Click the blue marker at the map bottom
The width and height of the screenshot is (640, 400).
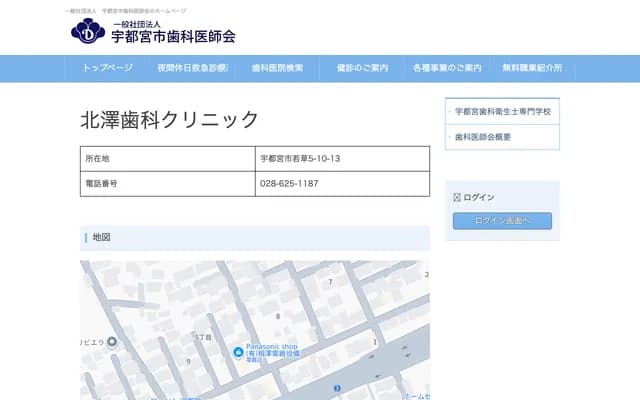click(337, 388)
